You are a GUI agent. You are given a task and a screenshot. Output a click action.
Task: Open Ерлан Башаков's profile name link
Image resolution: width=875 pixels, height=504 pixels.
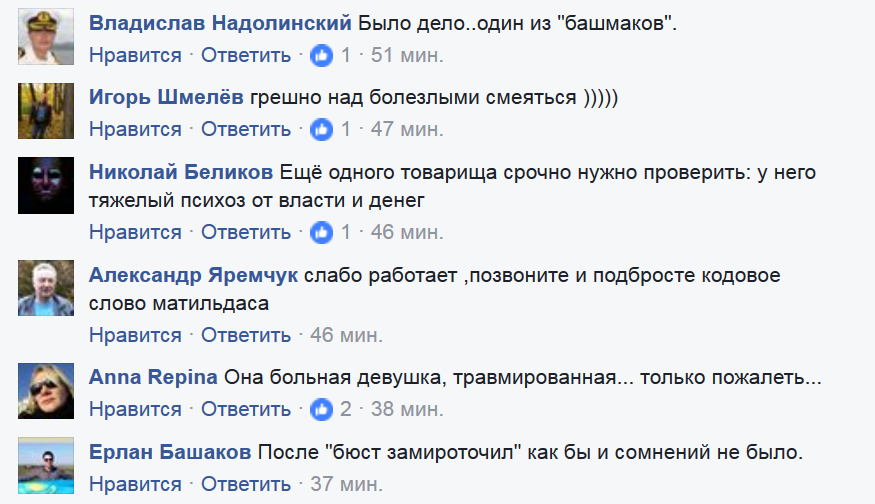point(170,453)
